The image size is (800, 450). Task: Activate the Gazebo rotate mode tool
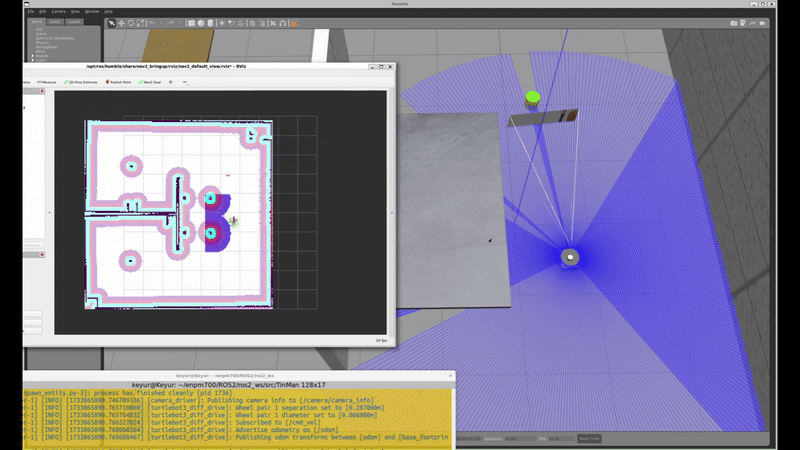(x=132, y=22)
